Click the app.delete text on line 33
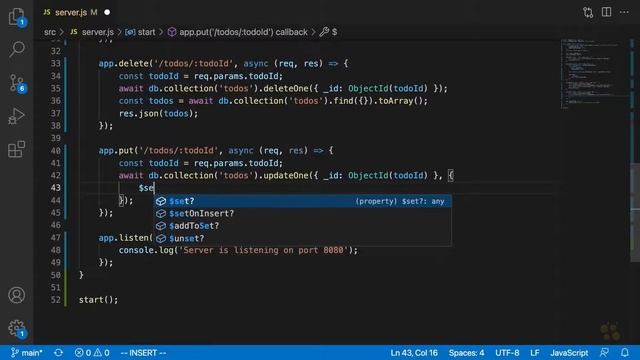640x360 pixels. pos(123,64)
